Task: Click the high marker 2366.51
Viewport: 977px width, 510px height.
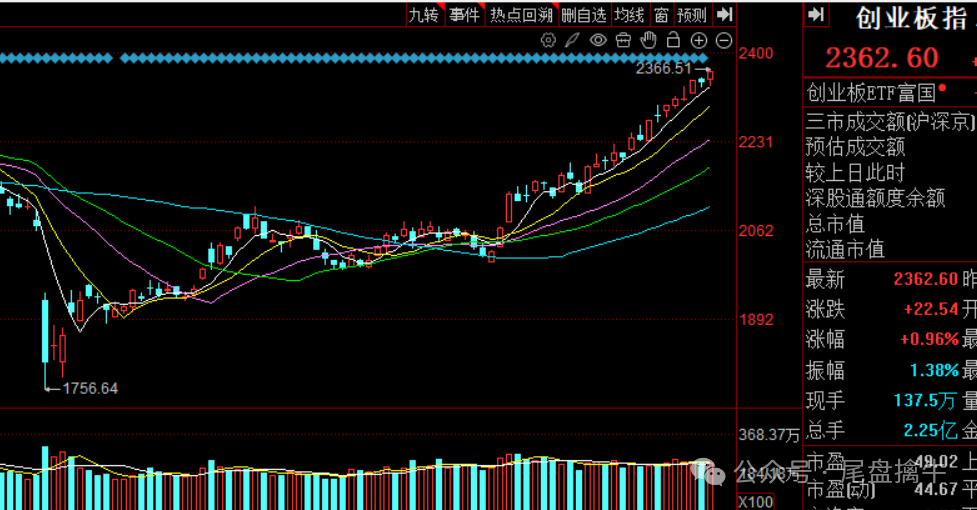Action: [x=664, y=68]
